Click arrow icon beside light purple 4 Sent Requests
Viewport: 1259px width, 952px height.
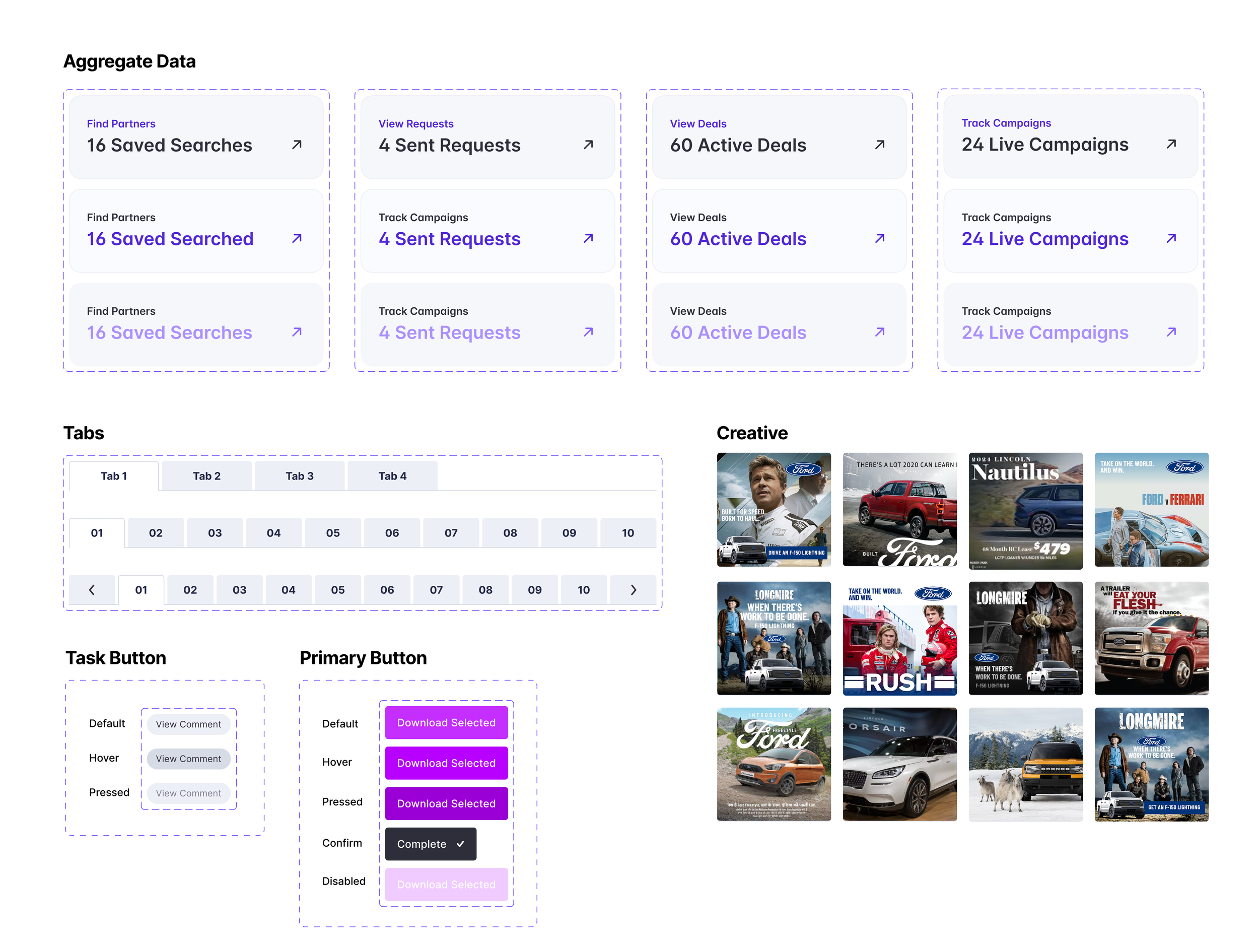588,332
